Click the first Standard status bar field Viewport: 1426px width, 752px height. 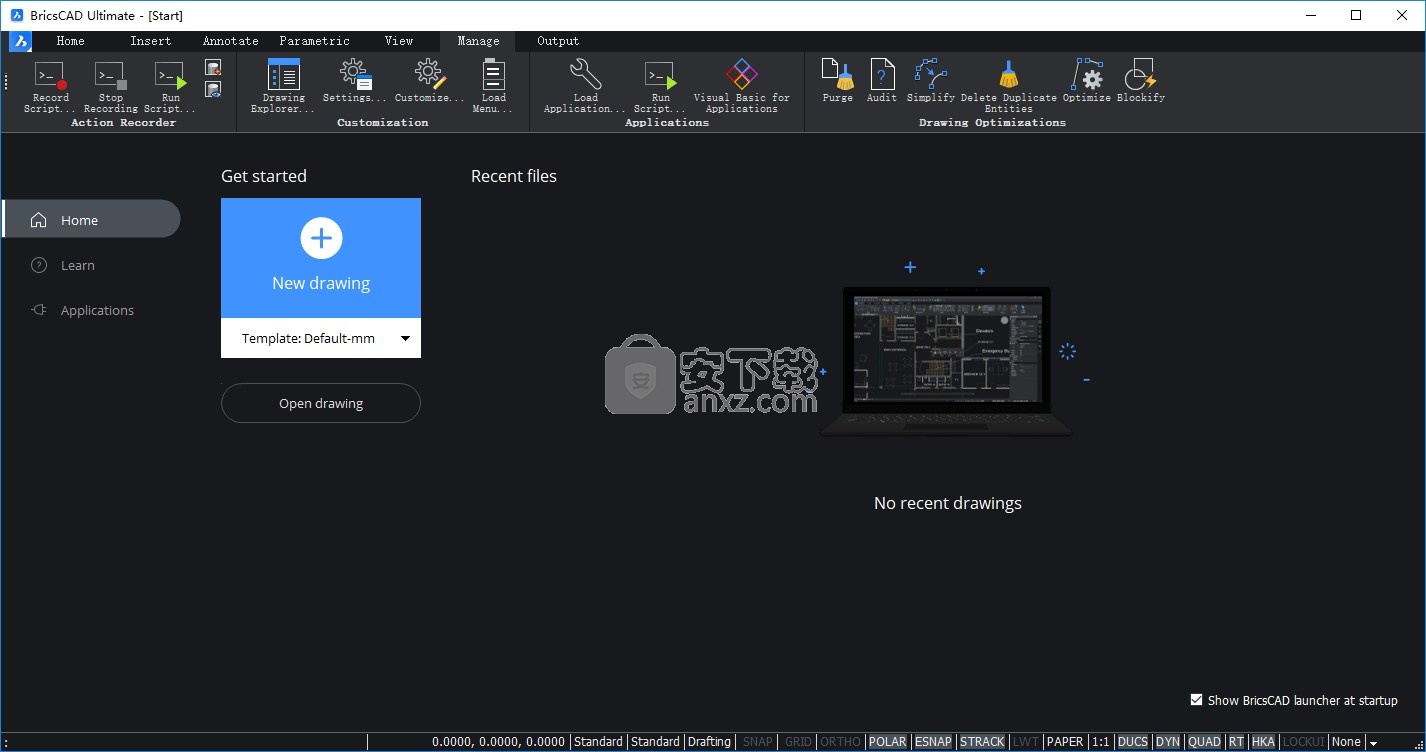(x=598, y=742)
